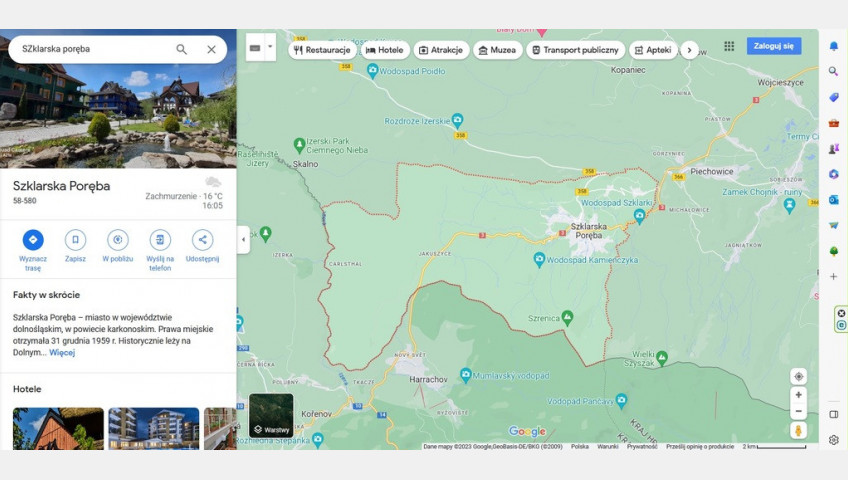The image size is (848, 480).
Task: Click the browser sidebar Outlook icon
Action: [833, 200]
